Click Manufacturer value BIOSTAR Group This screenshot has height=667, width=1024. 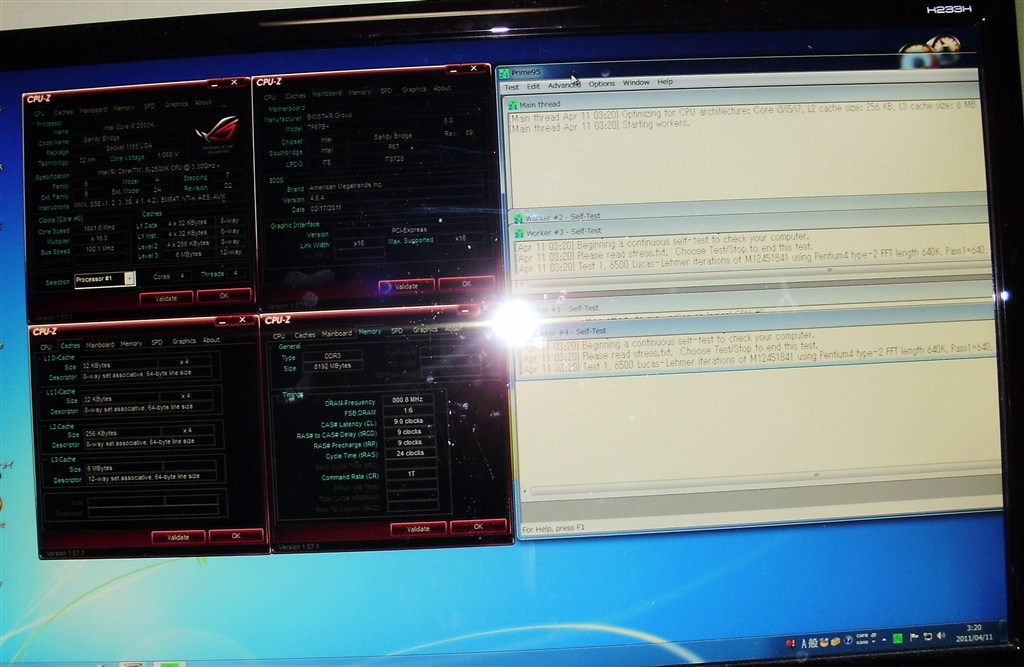(330, 116)
